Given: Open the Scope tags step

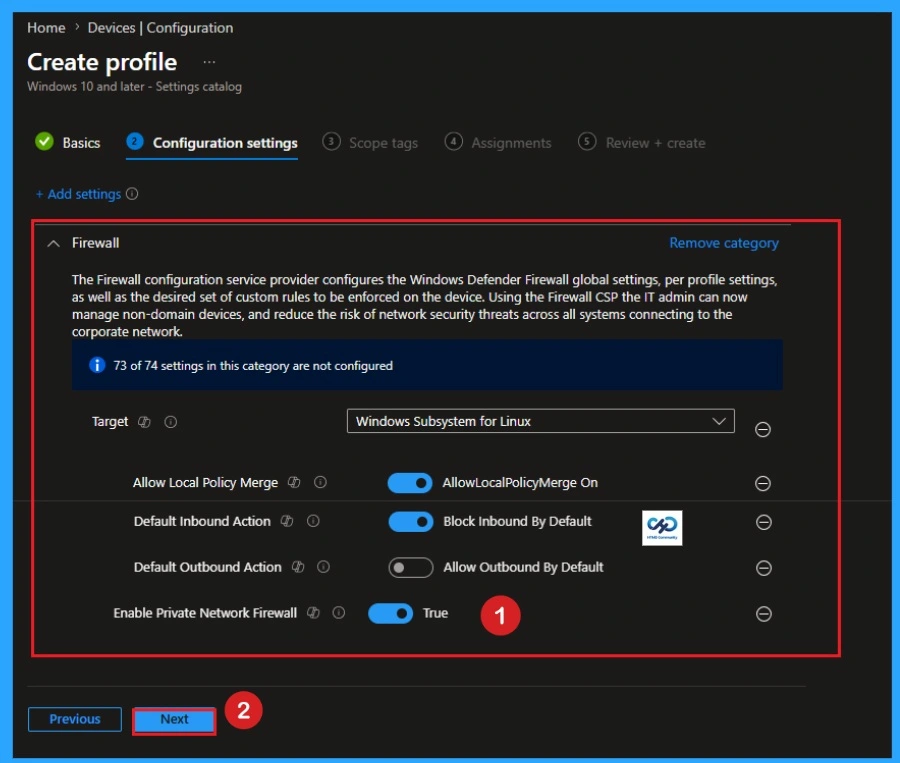Looking at the screenshot, I should pyautogui.click(x=370, y=142).
